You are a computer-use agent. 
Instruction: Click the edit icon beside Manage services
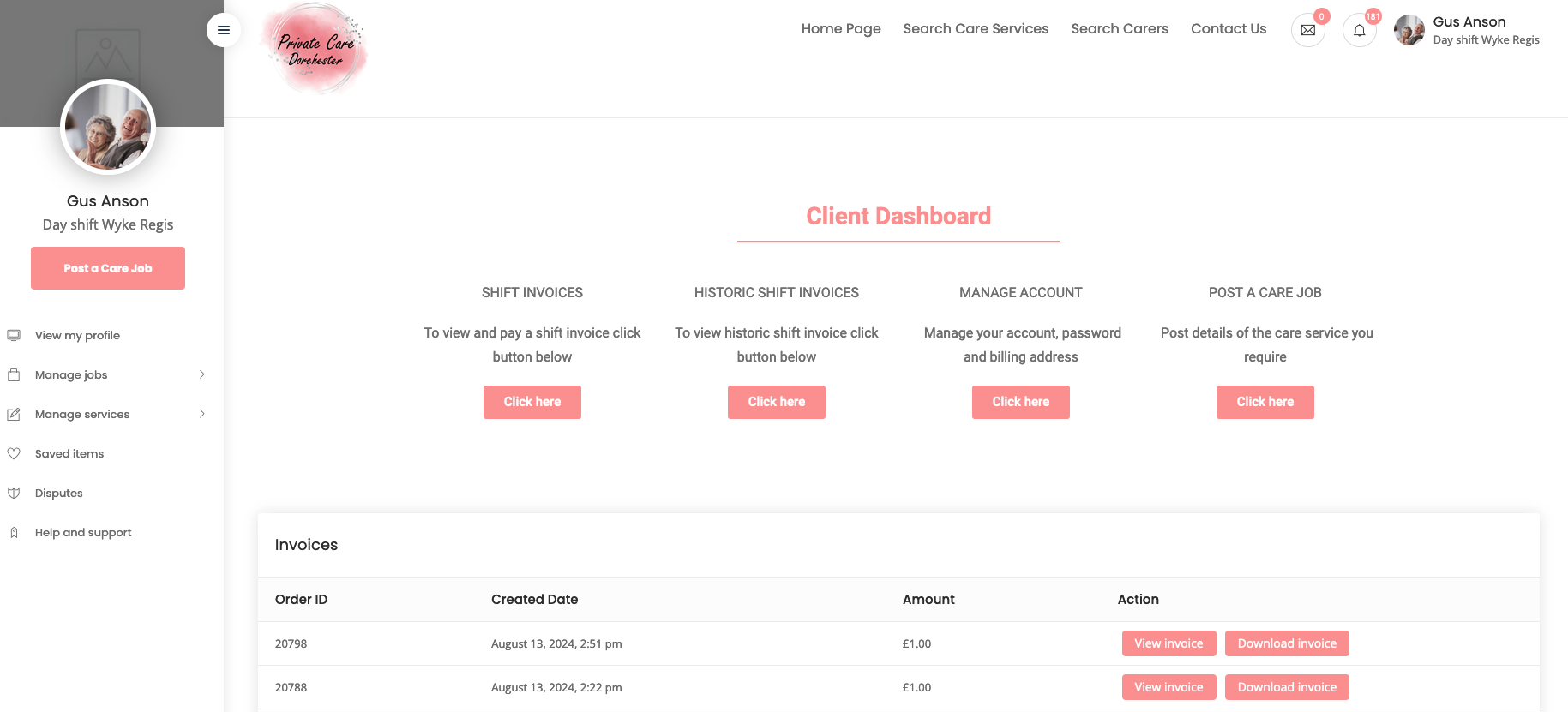point(14,414)
